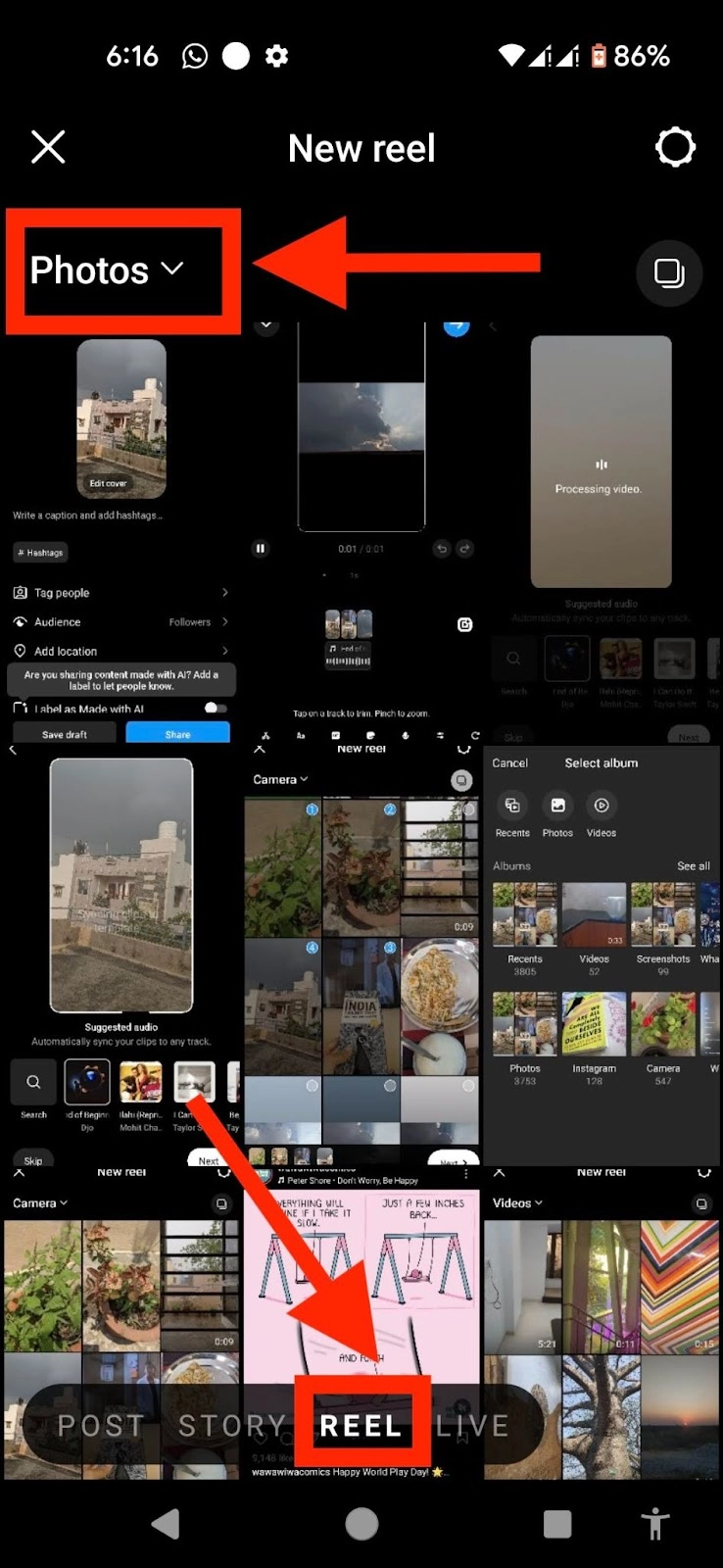Tap settings gear icon in status bar
The width and height of the screenshot is (723, 1568).
(277, 56)
